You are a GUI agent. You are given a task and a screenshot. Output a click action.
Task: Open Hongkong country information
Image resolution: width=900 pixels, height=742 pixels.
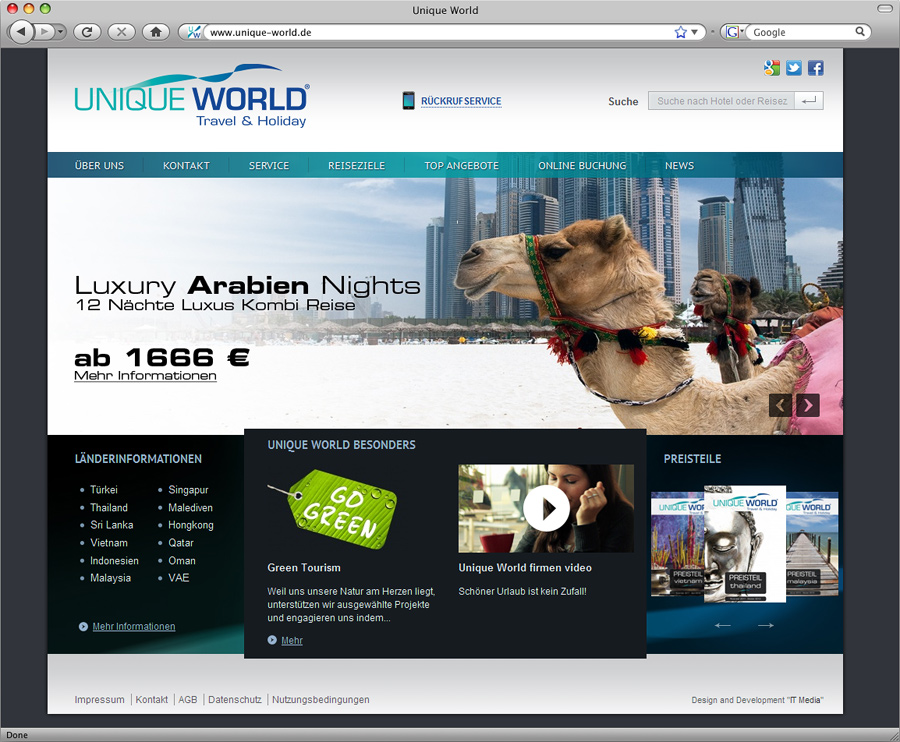coord(191,525)
